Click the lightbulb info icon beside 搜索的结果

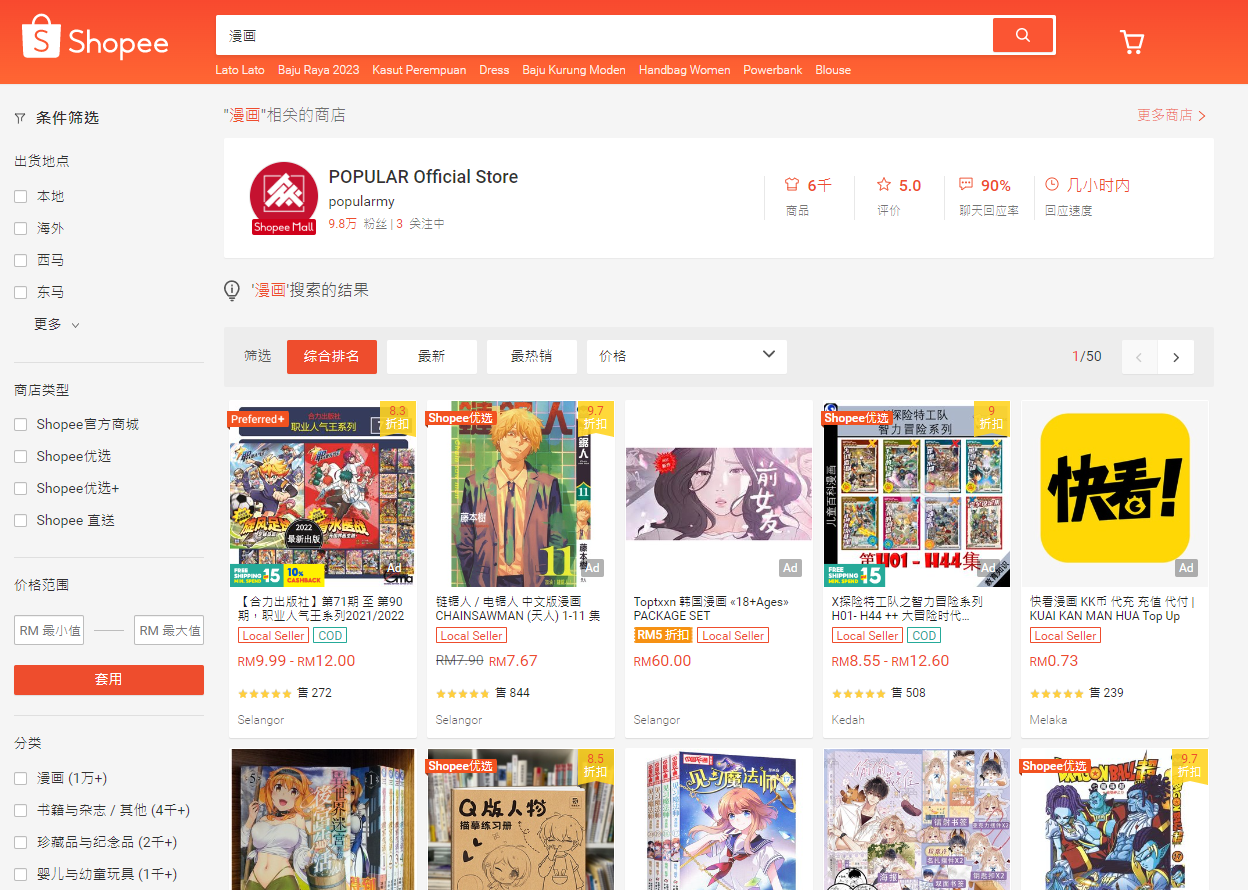click(x=231, y=290)
